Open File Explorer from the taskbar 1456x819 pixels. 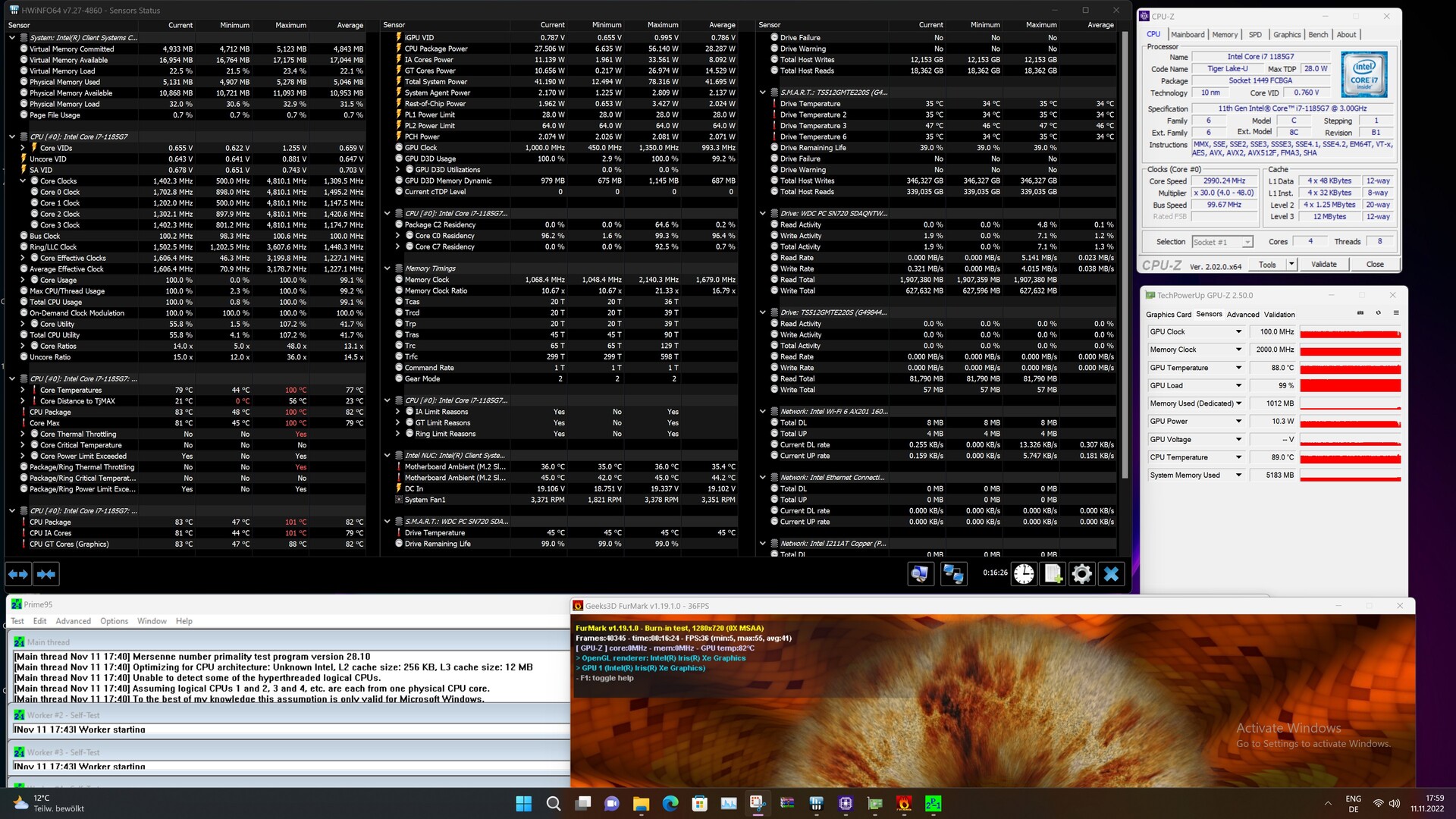coord(641,804)
